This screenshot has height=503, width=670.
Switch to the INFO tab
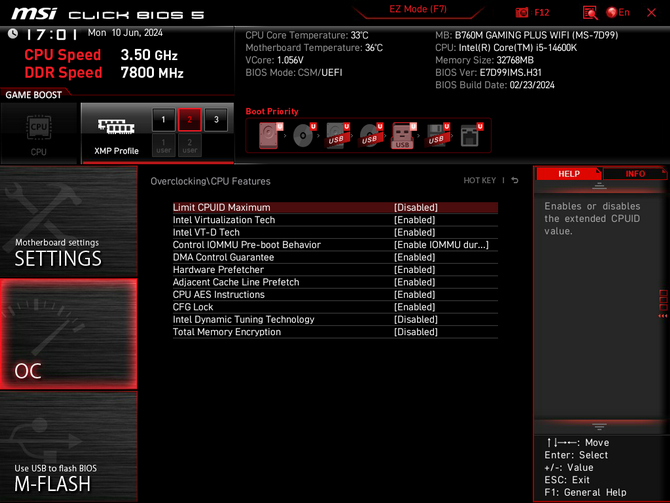635,174
